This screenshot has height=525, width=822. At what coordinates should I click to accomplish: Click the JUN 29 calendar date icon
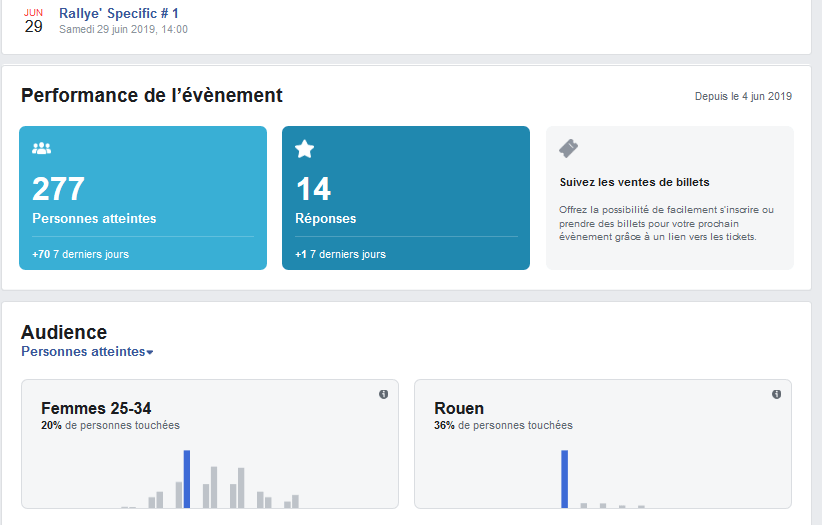33,21
